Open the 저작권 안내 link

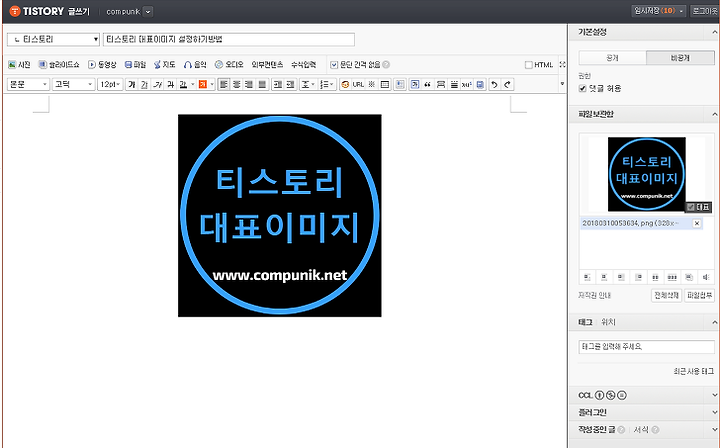595,296
